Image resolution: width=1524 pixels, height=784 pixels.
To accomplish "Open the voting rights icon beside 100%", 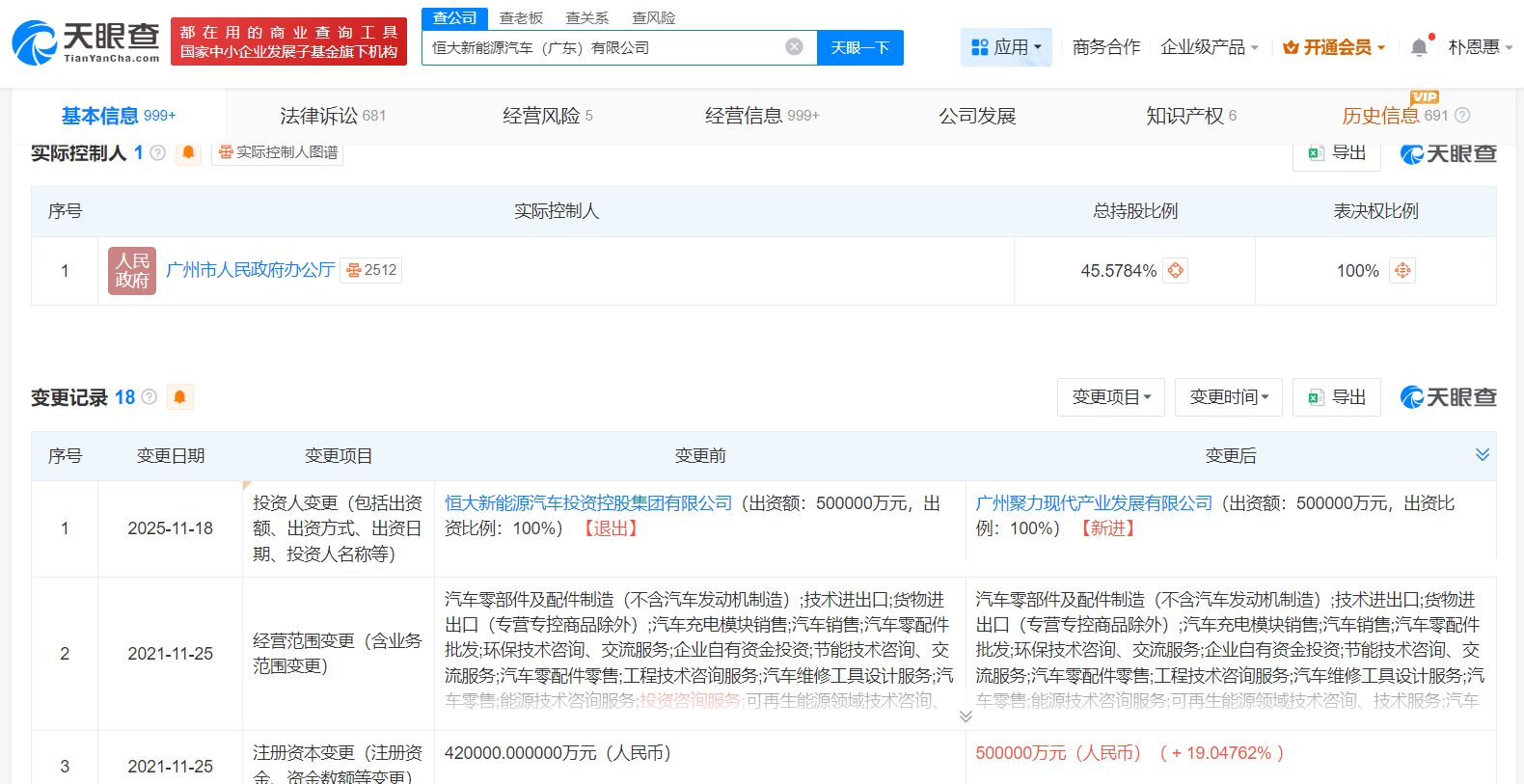I will [1402, 271].
